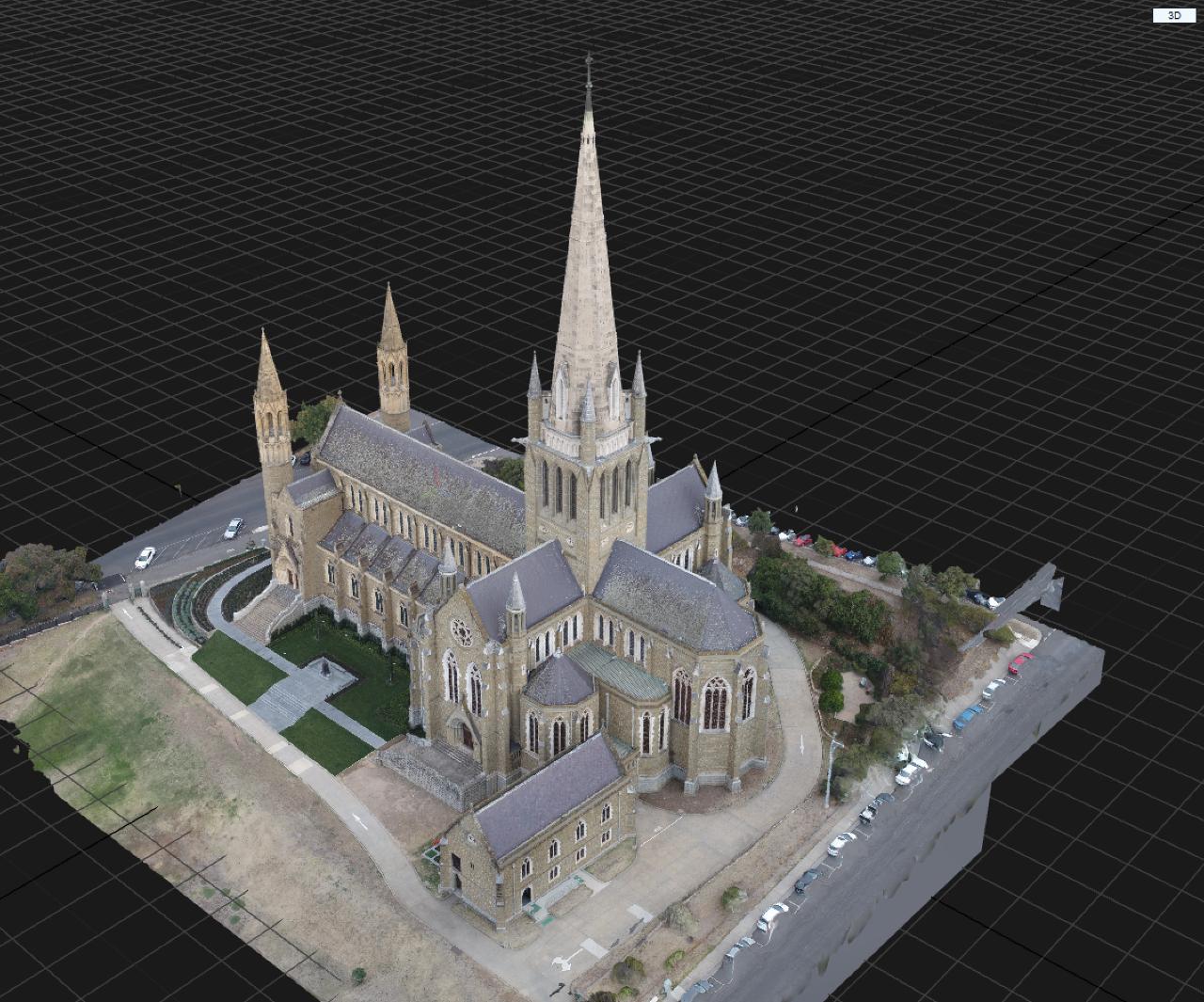The height and width of the screenshot is (1002, 1204).
Task: Click the white arrow marking on curved driveway
Action: [x=801, y=742]
